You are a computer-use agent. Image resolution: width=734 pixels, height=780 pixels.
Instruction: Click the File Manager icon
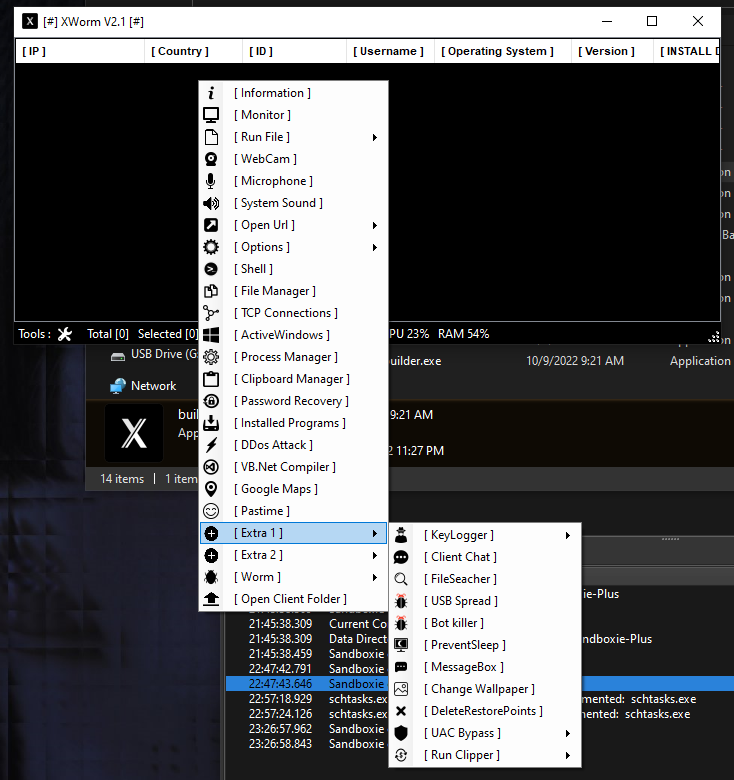pos(211,291)
